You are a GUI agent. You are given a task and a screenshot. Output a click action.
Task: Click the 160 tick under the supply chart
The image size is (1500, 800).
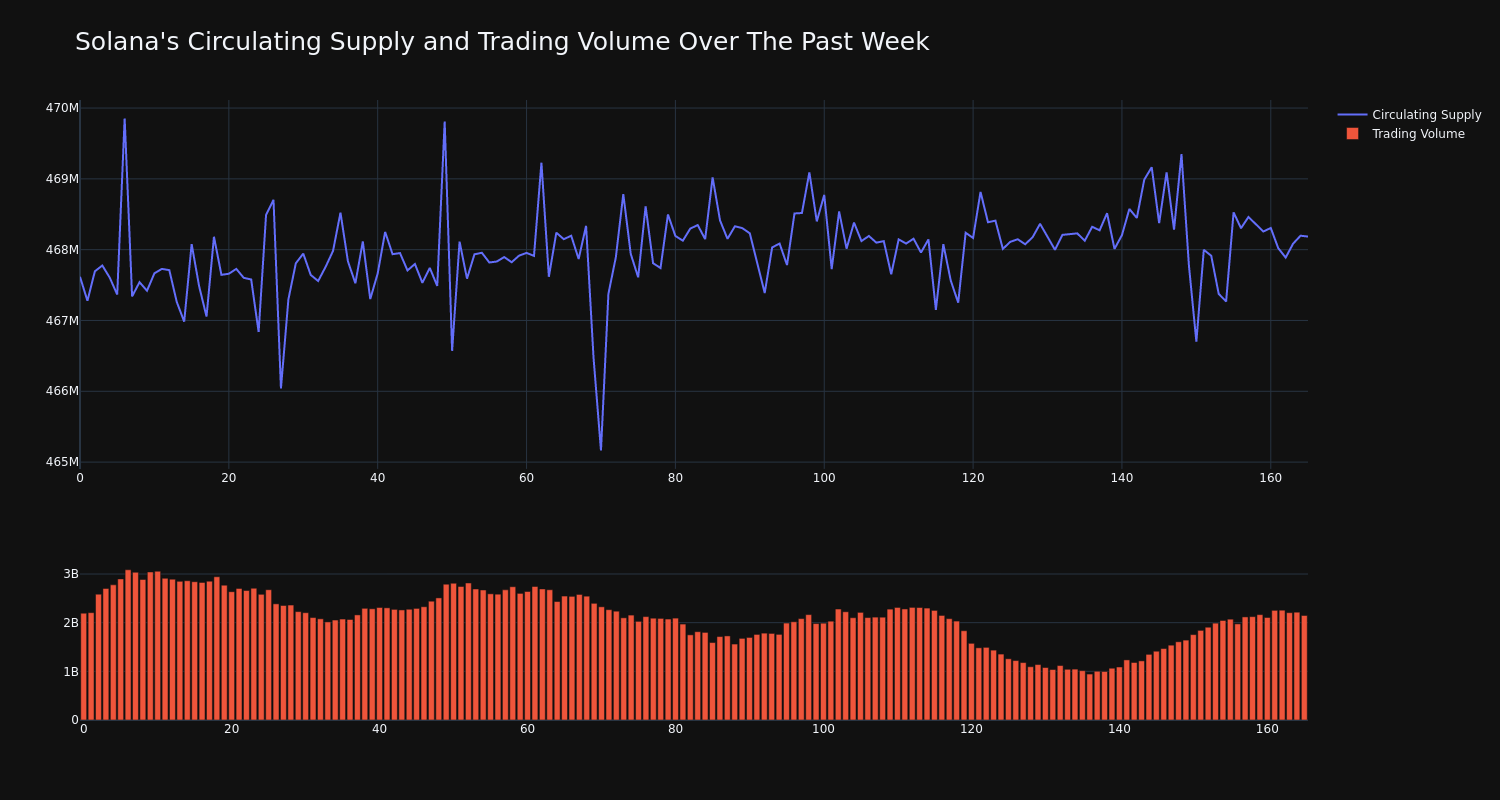pyautogui.click(x=1271, y=478)
